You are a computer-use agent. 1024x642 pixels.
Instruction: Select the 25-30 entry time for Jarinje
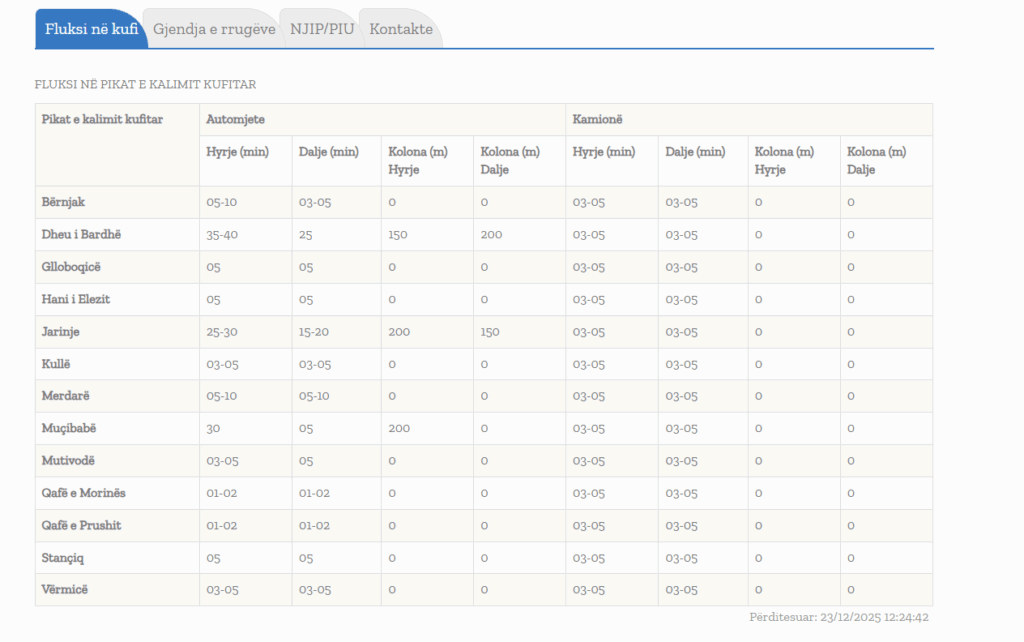(222, 331)
